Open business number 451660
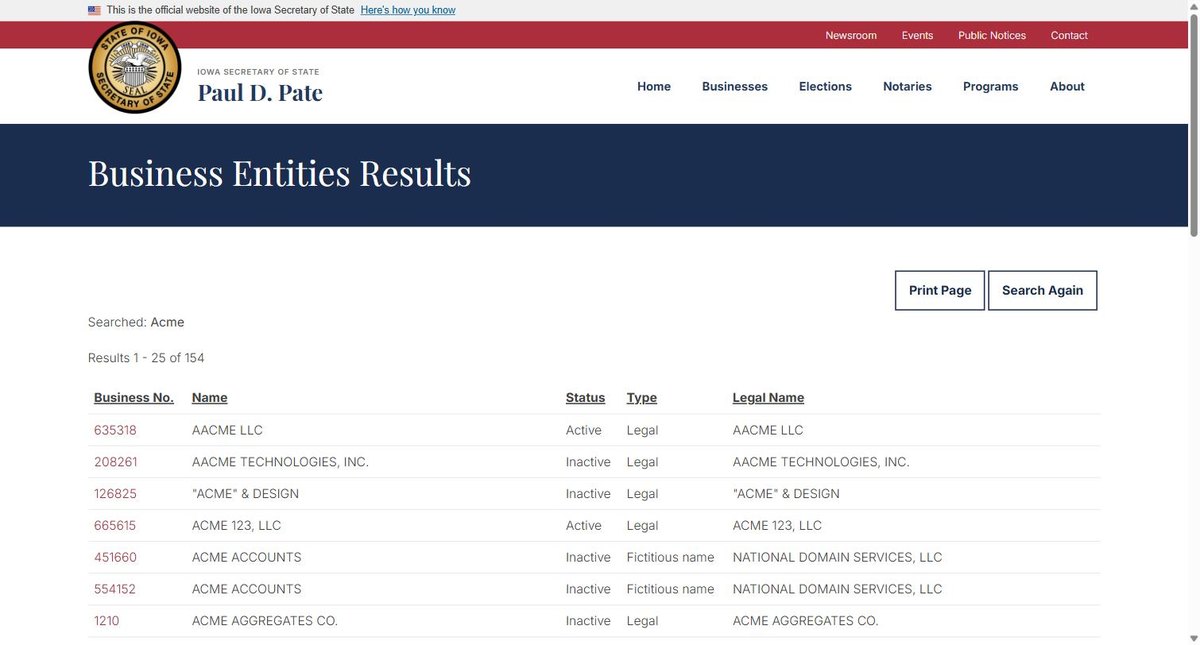Screen dimensions: 1200x645 pos(115,557)
